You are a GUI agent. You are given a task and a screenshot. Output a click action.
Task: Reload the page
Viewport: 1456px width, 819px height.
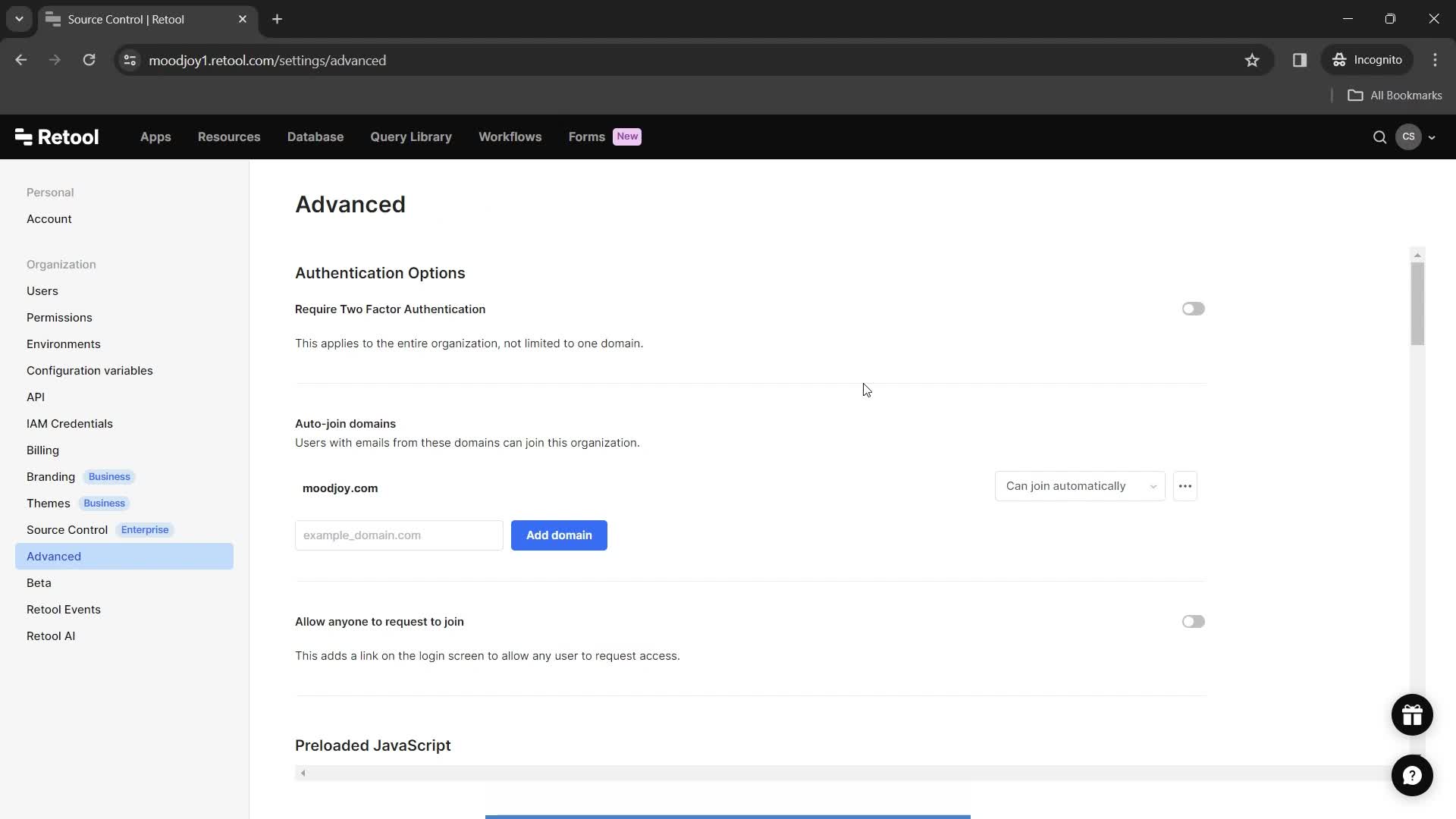pos(89,60)
